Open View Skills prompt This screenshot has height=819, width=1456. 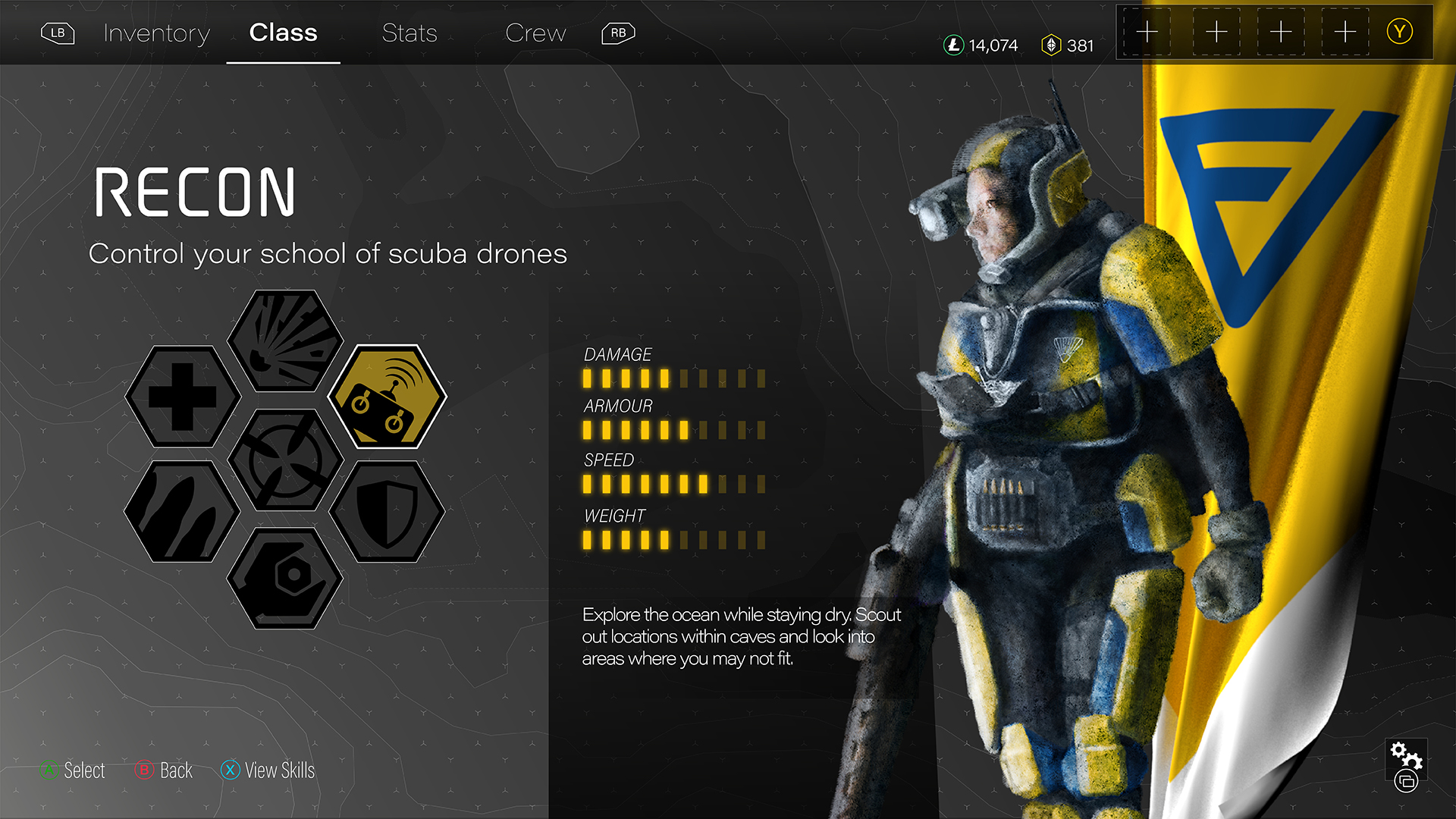(x=268, y=770)
